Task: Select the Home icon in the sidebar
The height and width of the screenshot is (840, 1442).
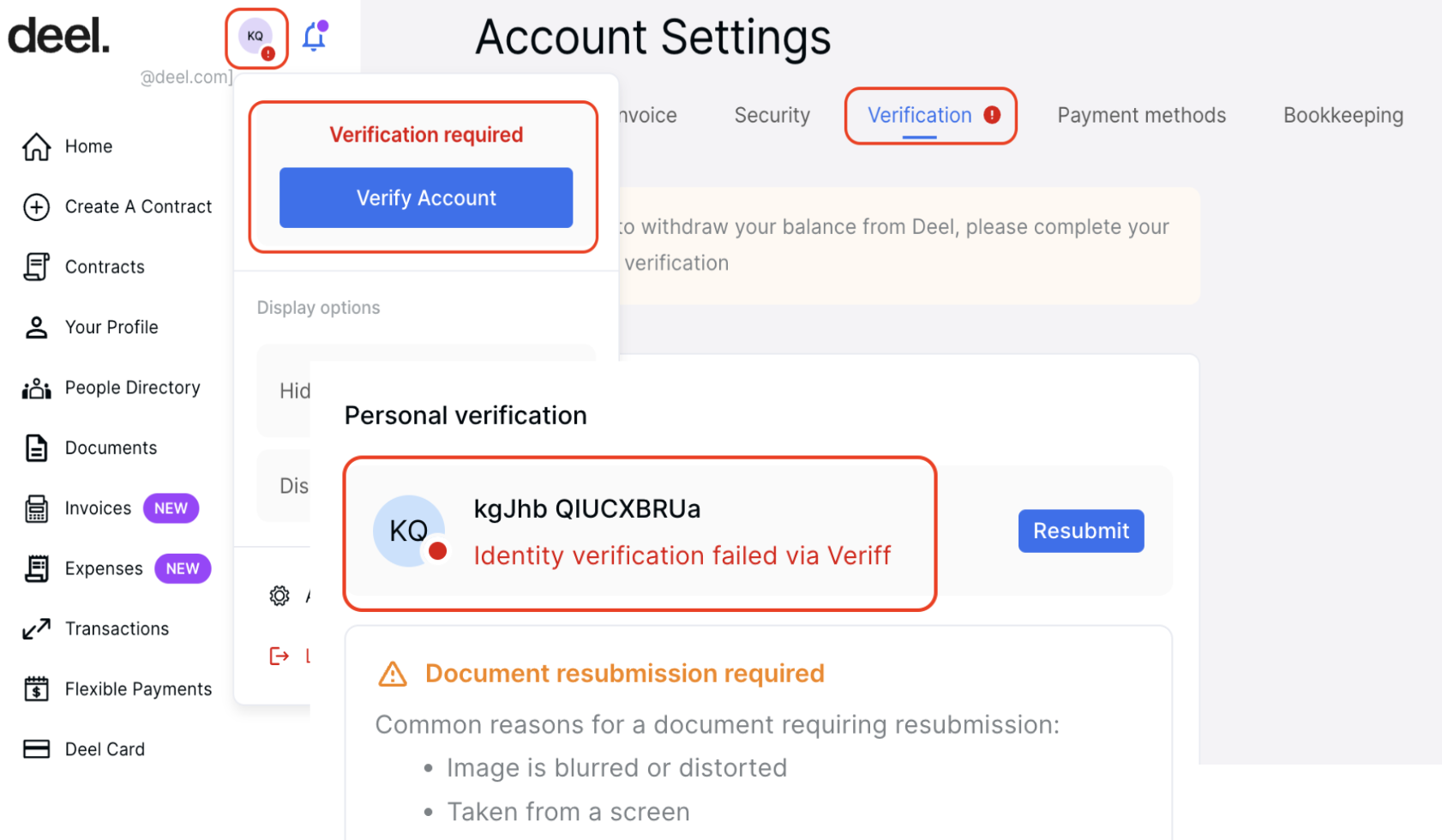Action: pyautogui.click(x=36, y=147)
